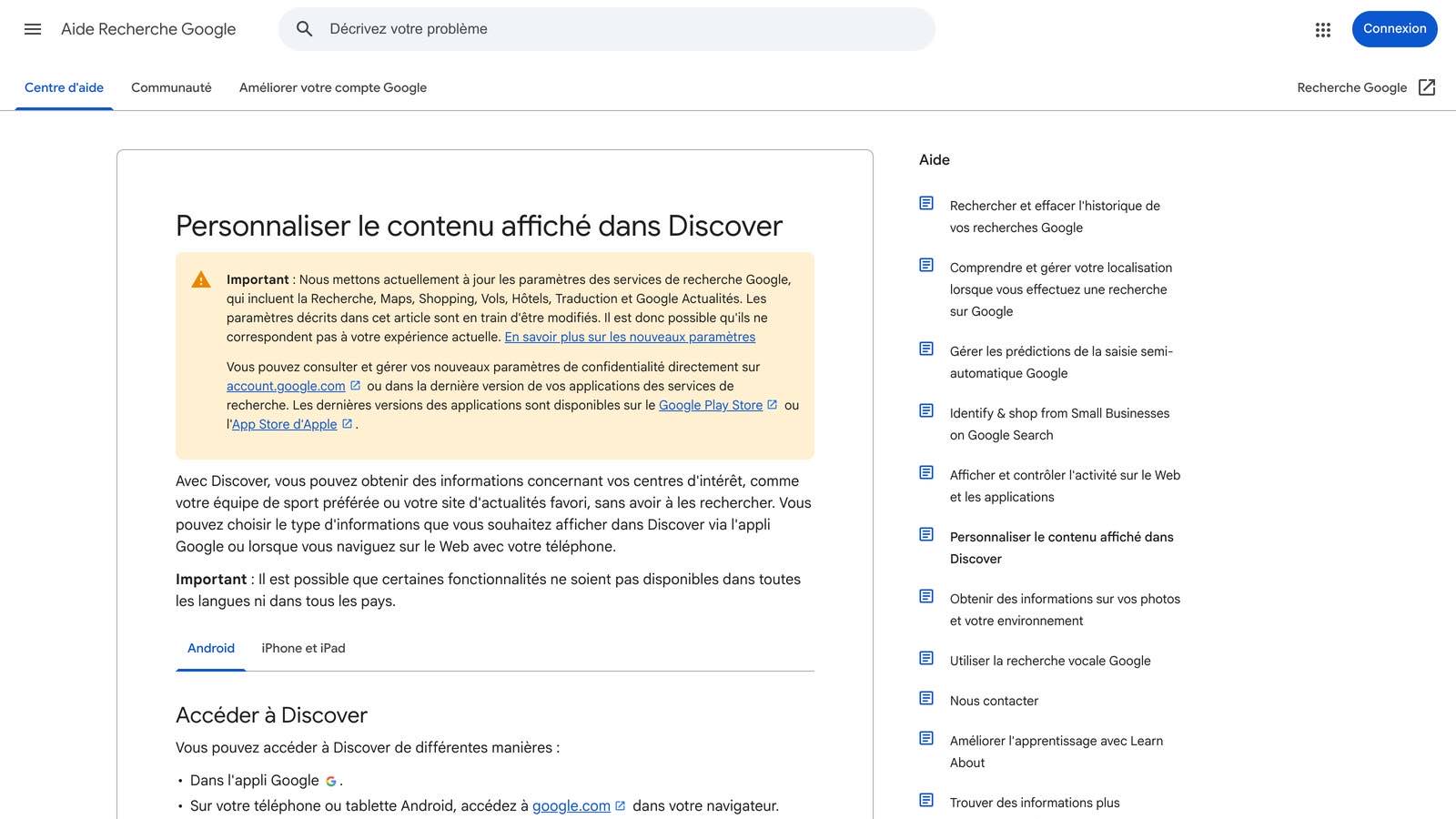Screen dimensions: 1456x819
Task: Click the Accéder à Discover heading
Action: point(271,715)
